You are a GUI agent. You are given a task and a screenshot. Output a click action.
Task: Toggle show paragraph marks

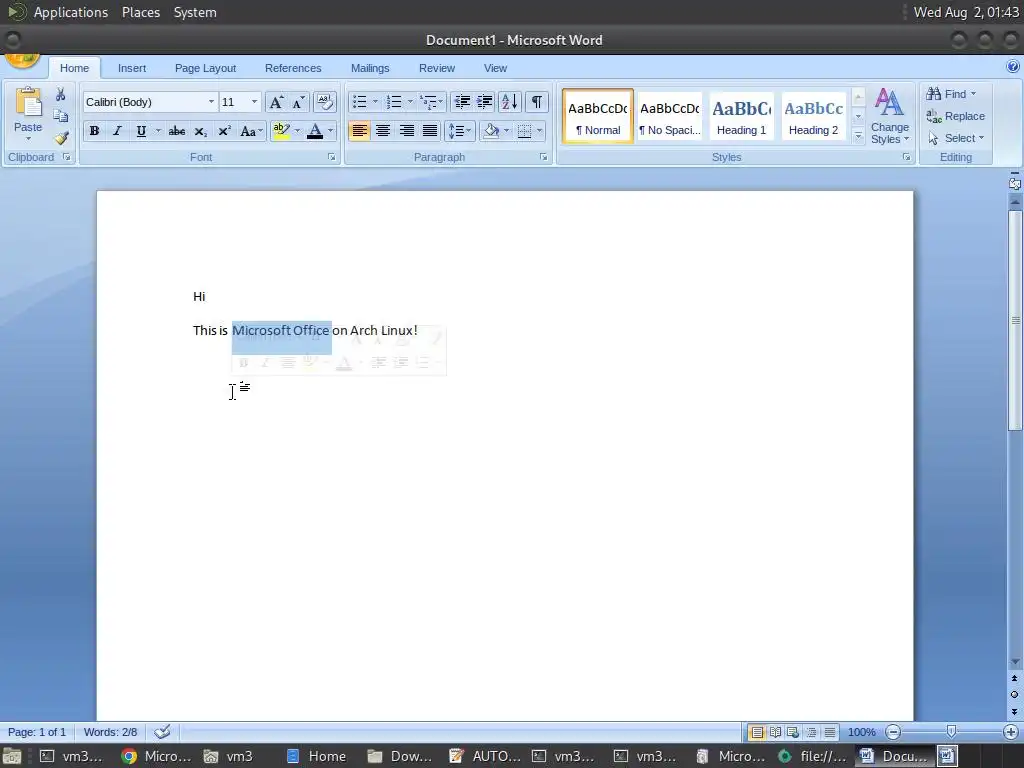(x=536, y=102)
